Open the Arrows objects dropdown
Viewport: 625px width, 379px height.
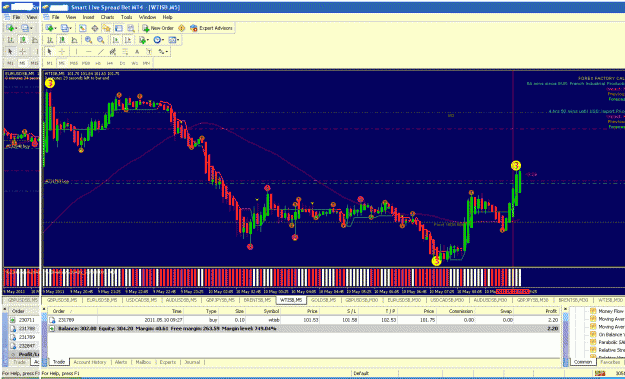point(163,51)
